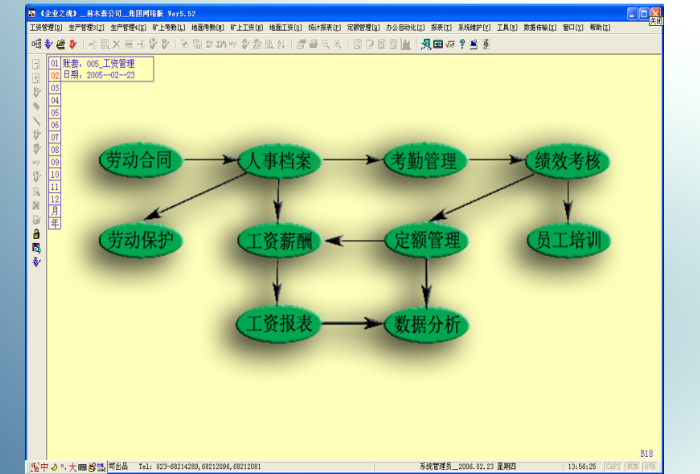
Task: Click the zoom magnifier icon in toolbar
Action: pos(327,44)
